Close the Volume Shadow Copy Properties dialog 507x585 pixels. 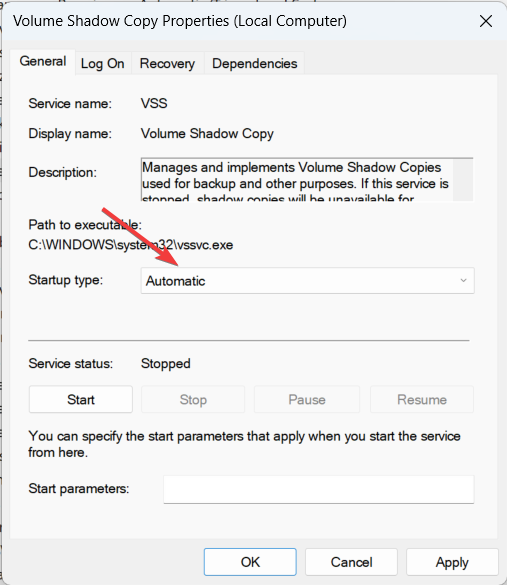coord(486,21)
